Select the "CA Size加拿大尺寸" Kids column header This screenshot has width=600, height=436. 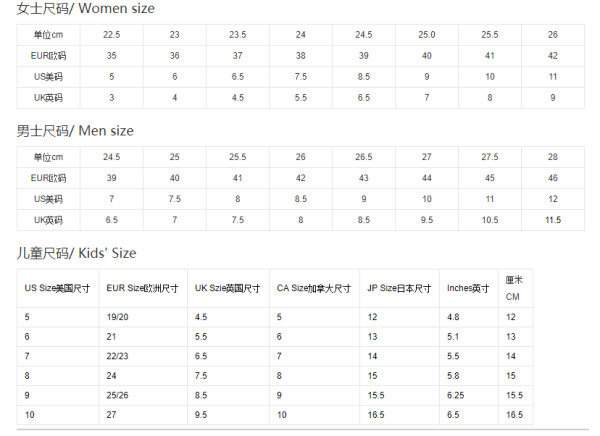314,289
